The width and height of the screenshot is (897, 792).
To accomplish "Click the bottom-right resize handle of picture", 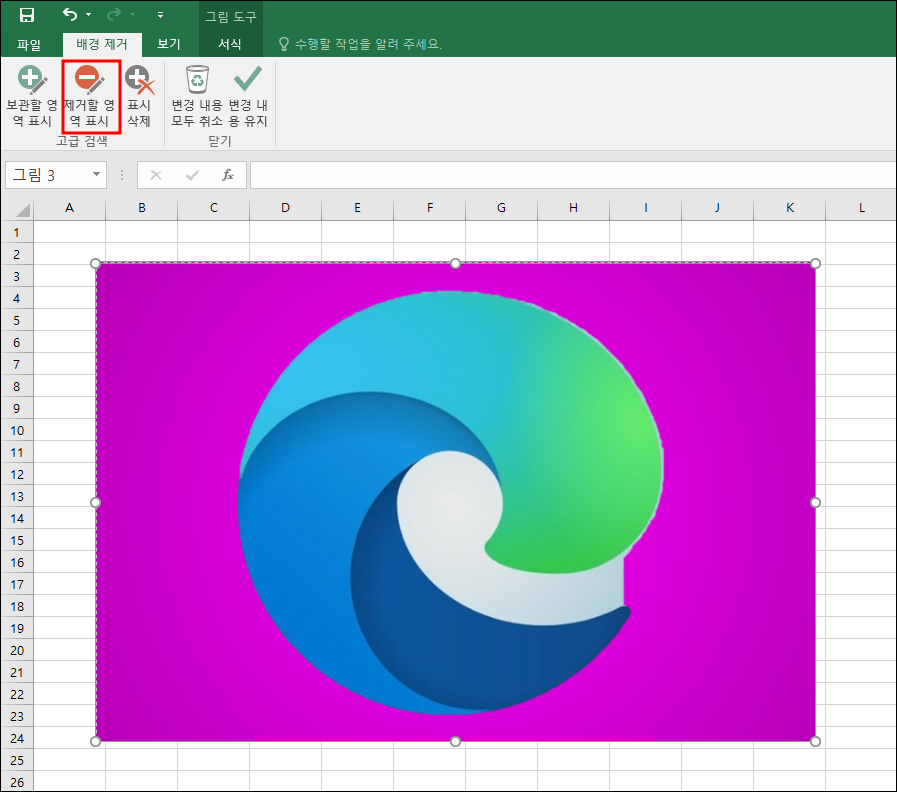I will pyautogui.click(x=816, y=742).
